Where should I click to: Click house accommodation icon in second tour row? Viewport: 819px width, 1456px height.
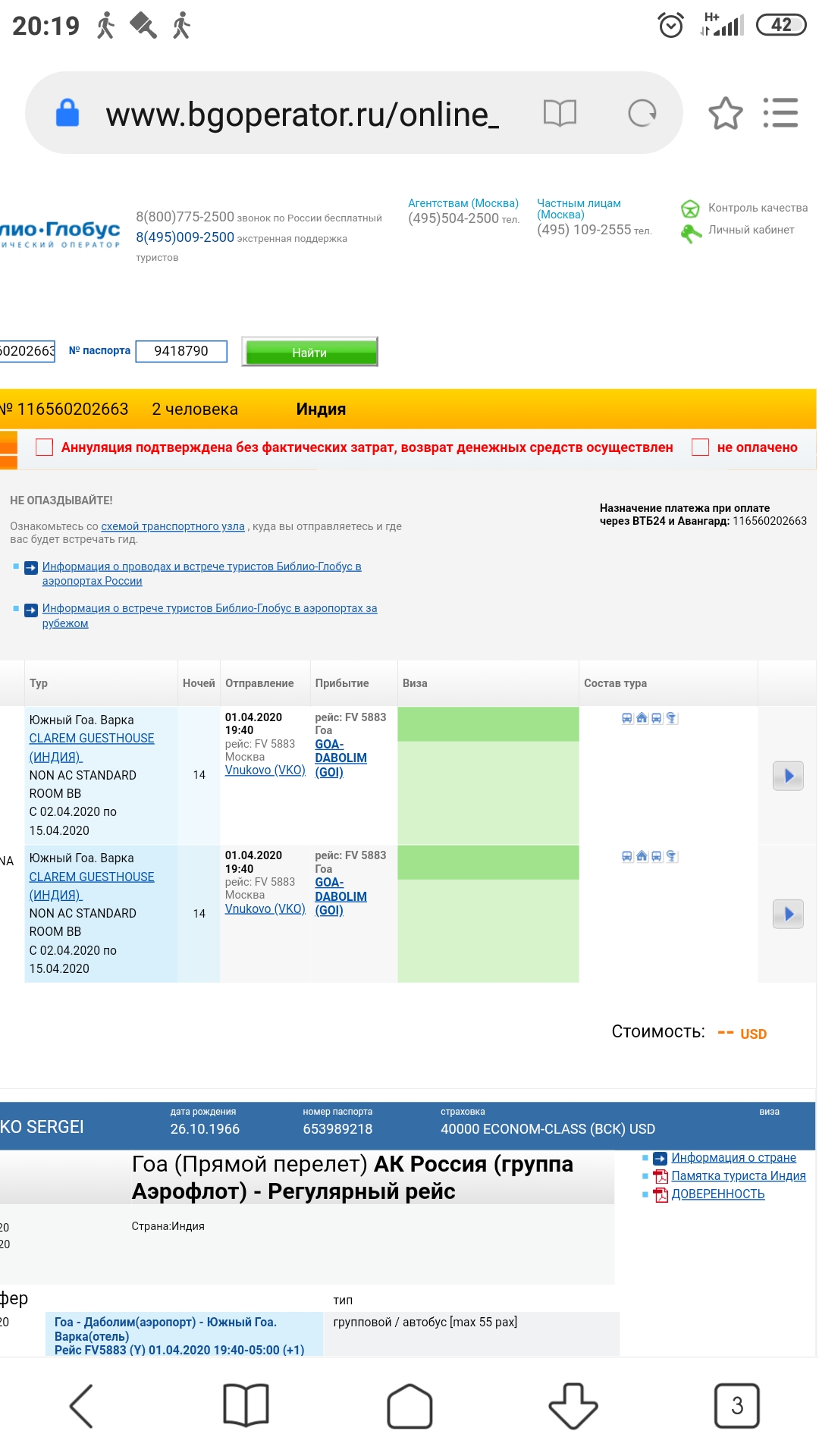(x=642, y=856)
